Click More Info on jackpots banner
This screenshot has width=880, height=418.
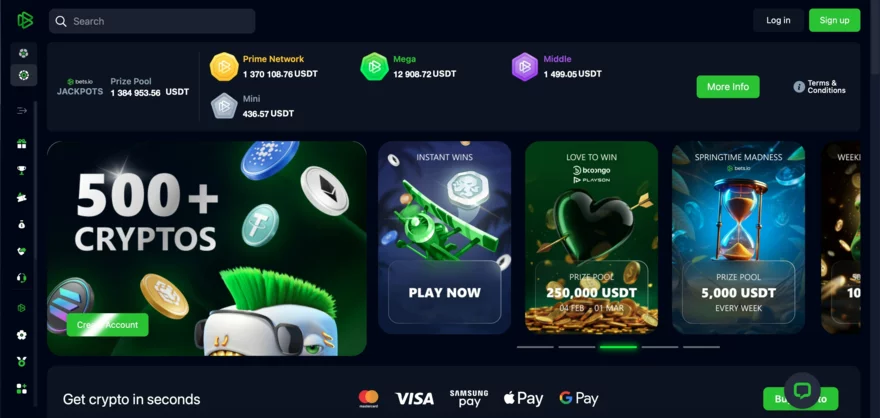coord(728,87)
